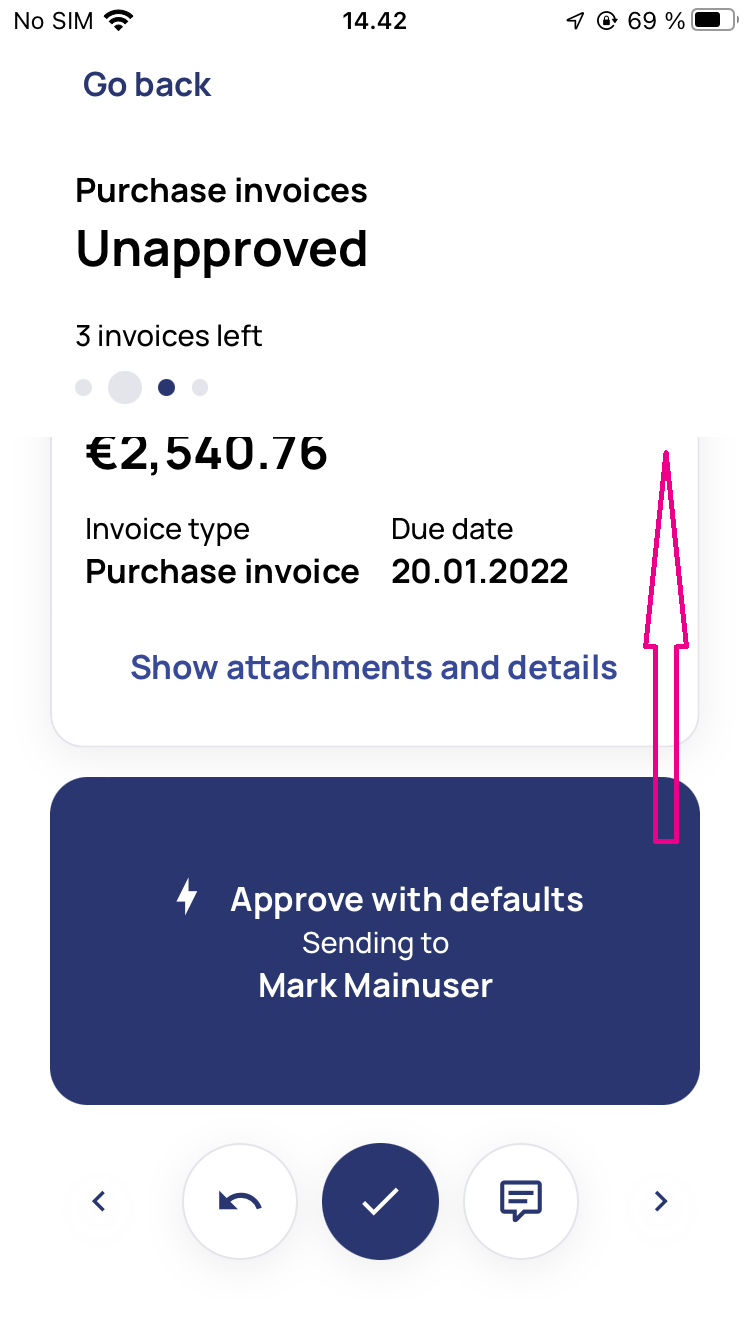750x1334 pixels.
Task: Tap the Approve with defaults card
Action: coord(375,941)
